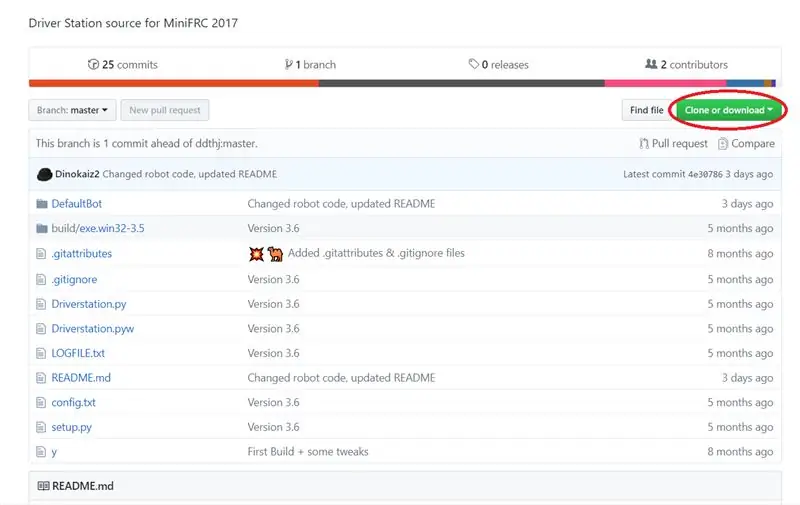Click the README.md book icon header
This screenshot has height=505, width=800.
pos(43,486)
